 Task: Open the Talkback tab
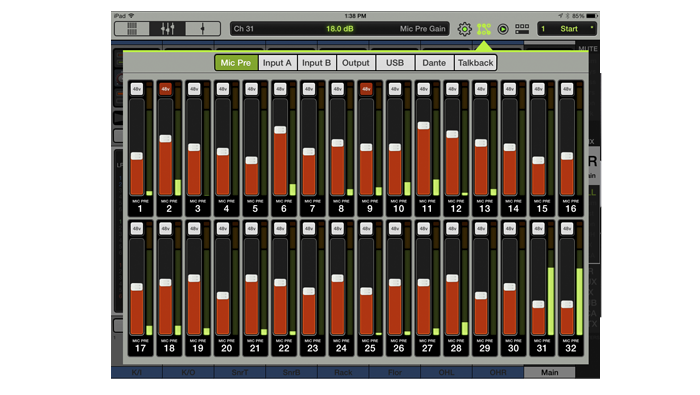(475, 63)
